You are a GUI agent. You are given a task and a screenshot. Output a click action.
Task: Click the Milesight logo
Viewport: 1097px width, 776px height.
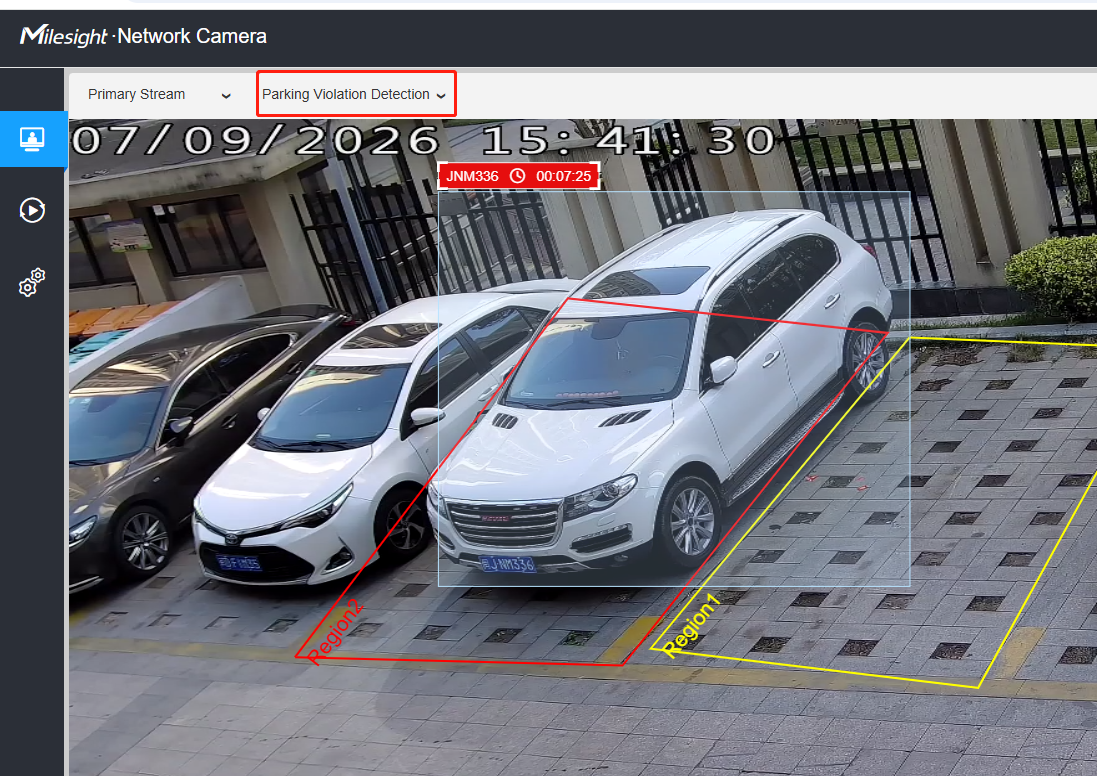tap(64, 35)
